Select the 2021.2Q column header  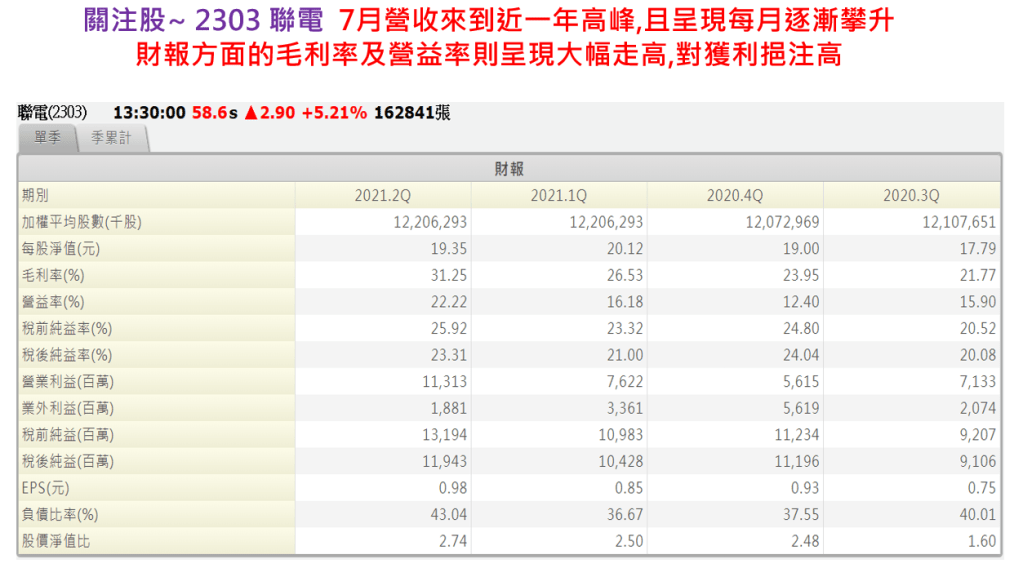pyautogui.click(x=381, y=196)
